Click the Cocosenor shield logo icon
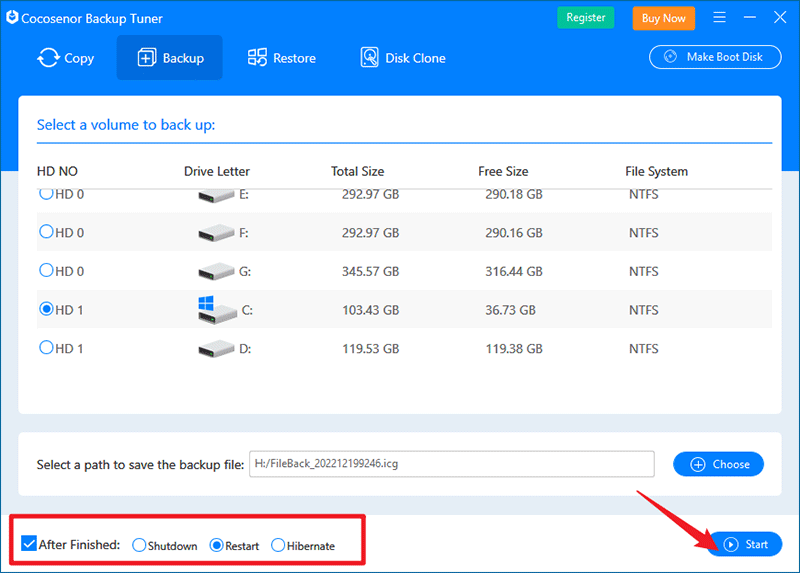 point(12,17)
